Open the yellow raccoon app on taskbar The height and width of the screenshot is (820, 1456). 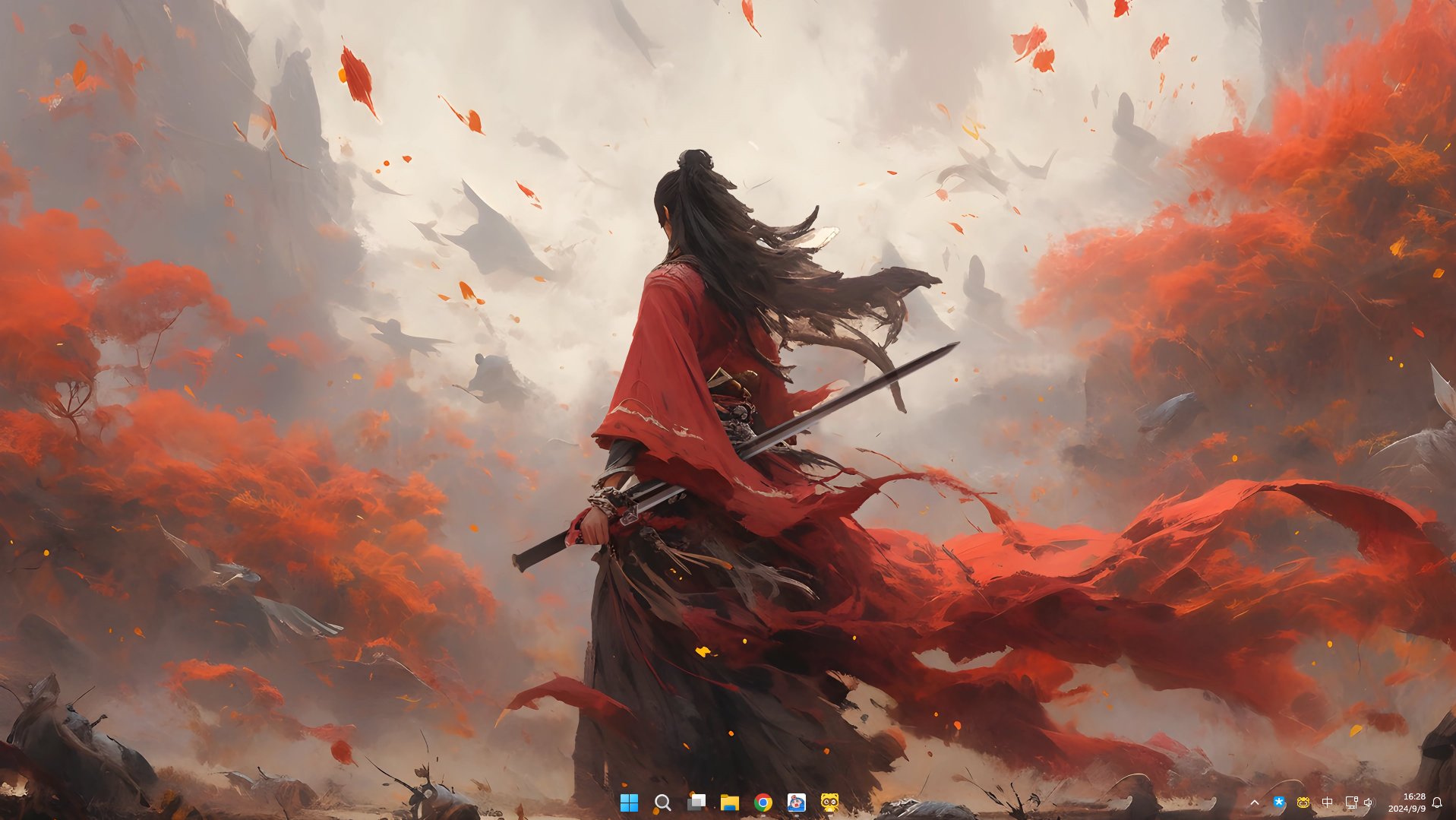(x=830, y=803)
